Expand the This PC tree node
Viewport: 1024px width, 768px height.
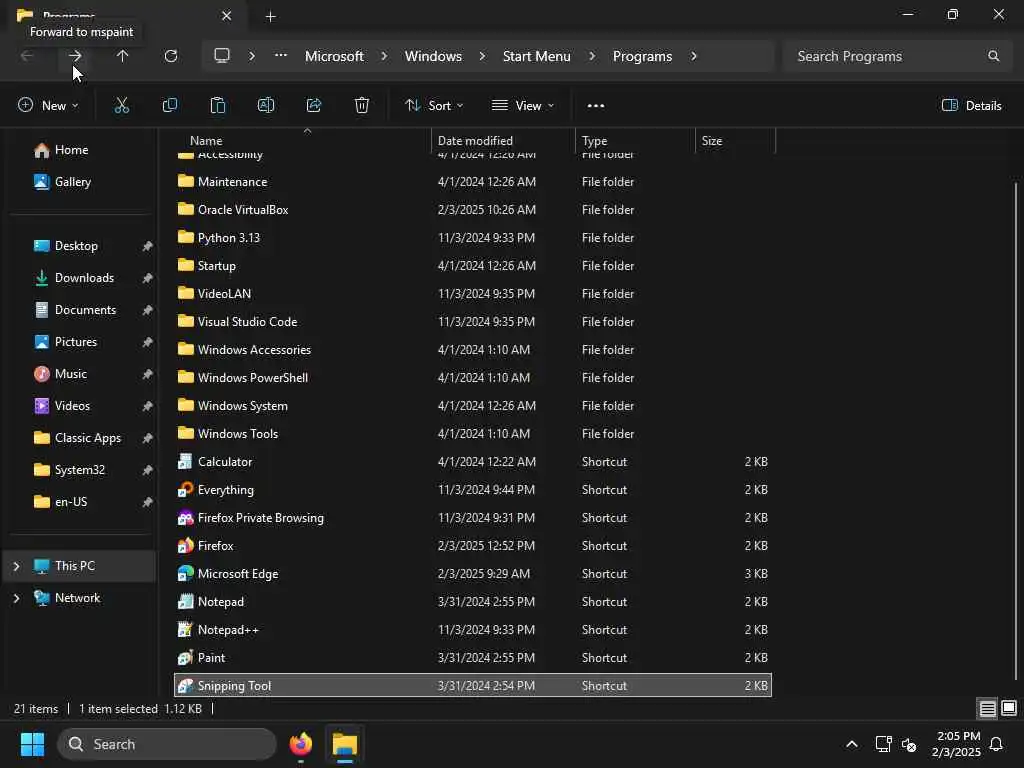(16, 566)
